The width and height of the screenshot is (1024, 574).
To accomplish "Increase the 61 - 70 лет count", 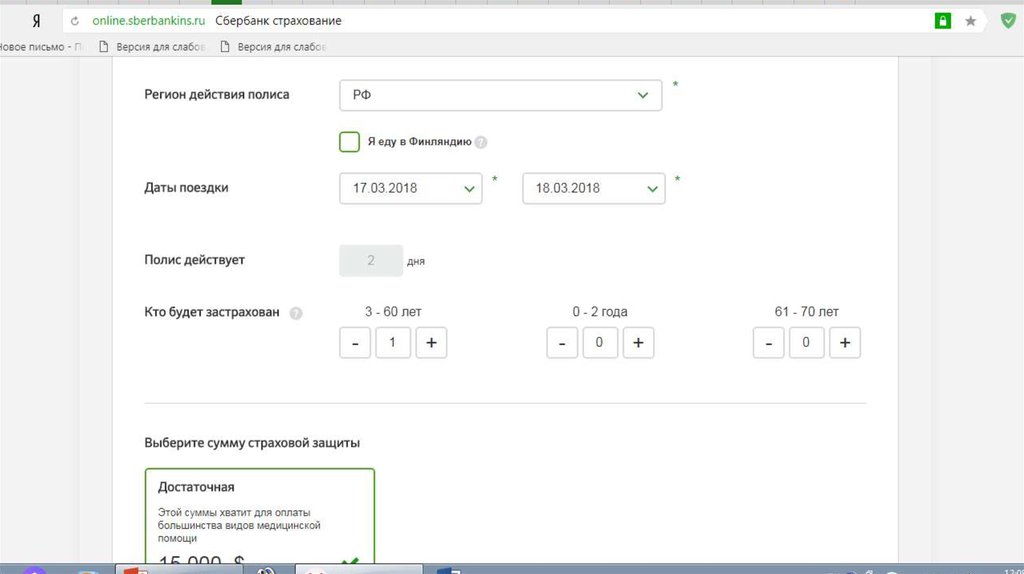I will click(x=844, y=343).
